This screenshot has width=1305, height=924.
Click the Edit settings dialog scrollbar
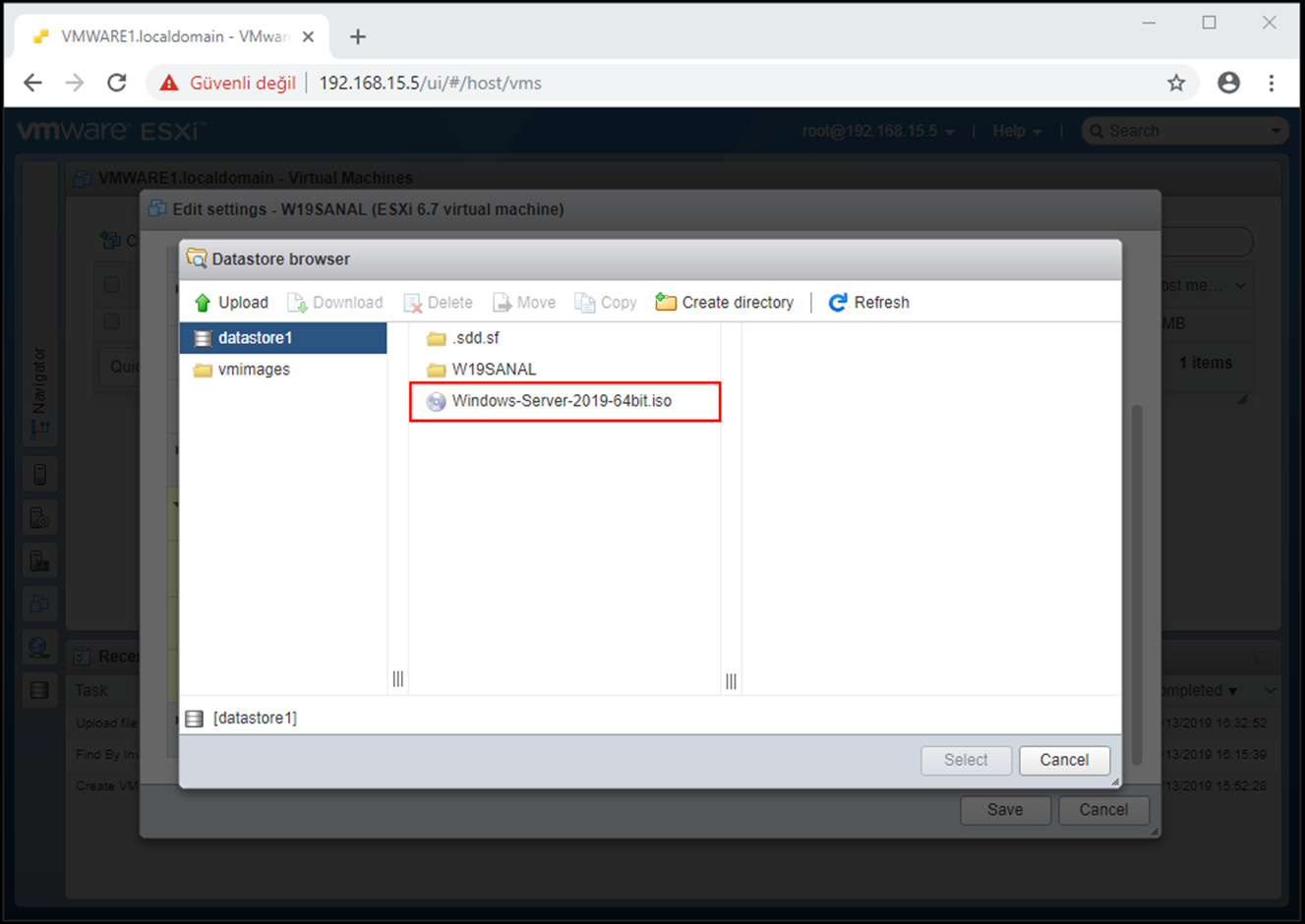pos(1138,585)
